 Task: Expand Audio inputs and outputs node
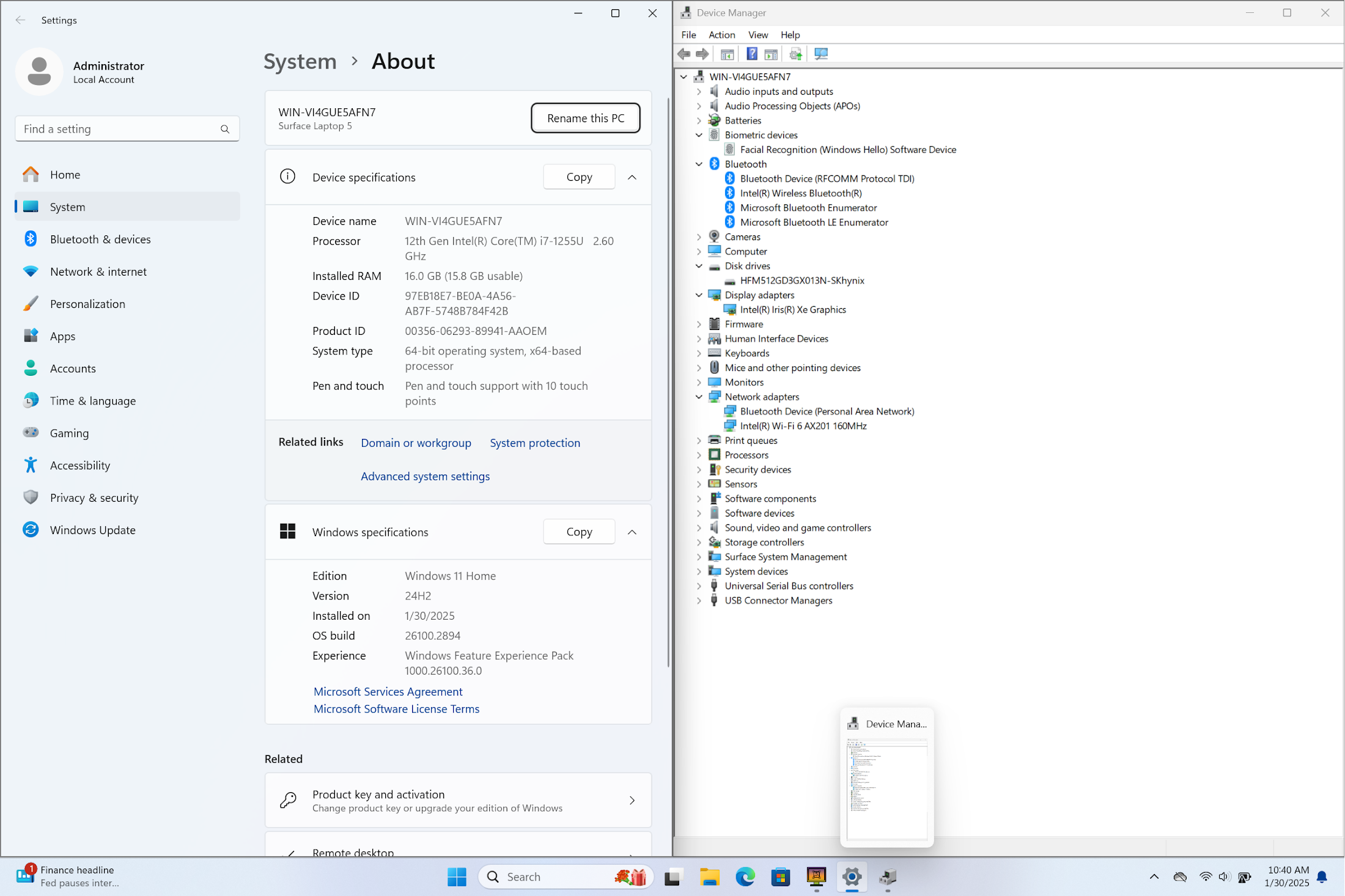[699, 92]
